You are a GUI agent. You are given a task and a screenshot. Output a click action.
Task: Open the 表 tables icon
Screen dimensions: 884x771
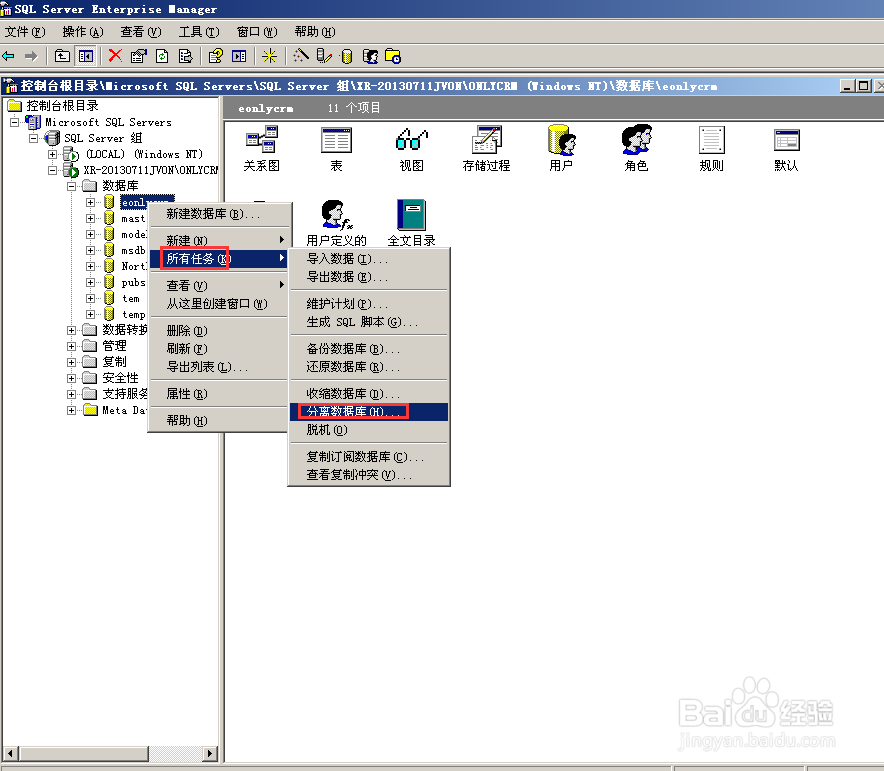click(337, 149)
